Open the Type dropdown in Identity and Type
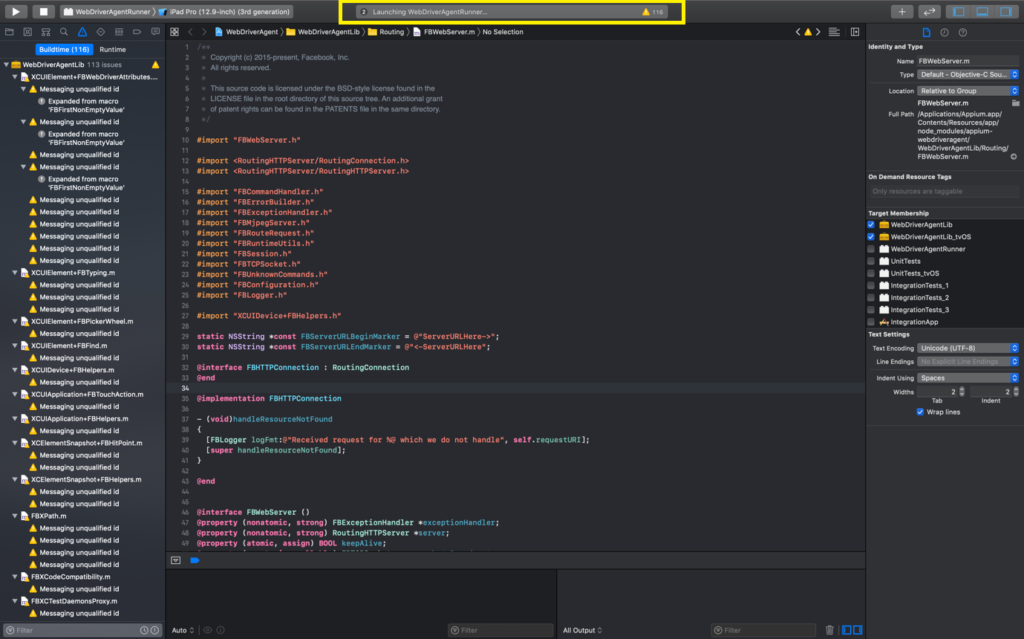 tap(968, 74)
